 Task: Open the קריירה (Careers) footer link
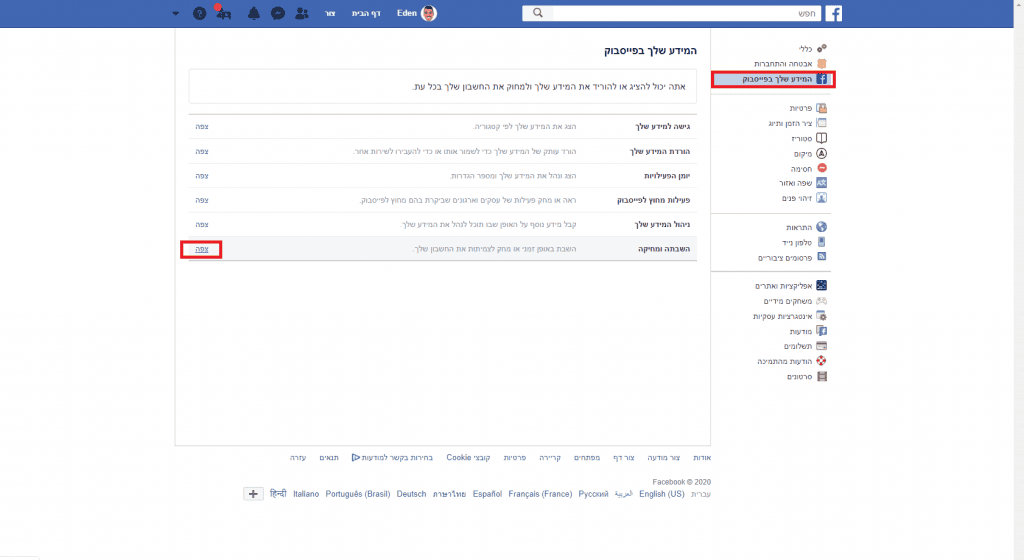click(x=550, y=458)
